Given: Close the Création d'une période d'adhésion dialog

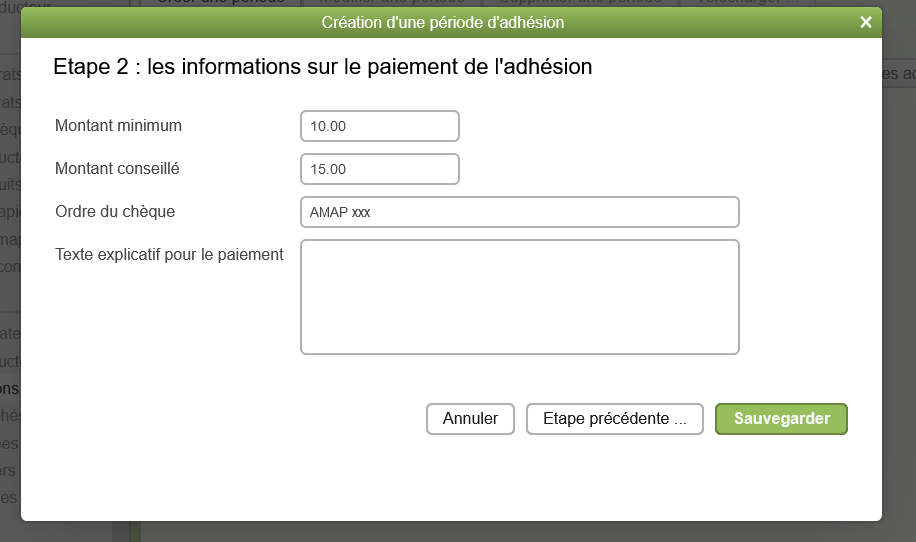Looking at the screenshot, I should tap(866, 22).
